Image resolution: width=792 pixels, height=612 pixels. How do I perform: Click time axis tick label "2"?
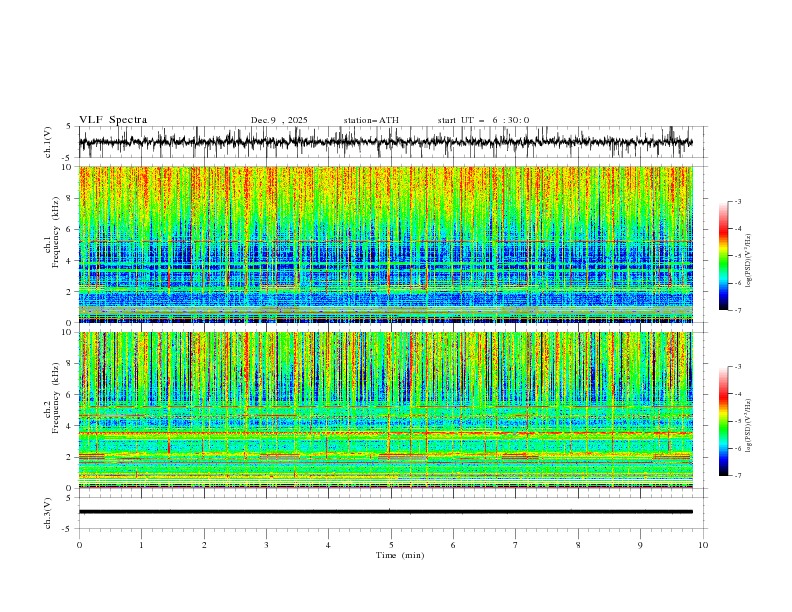pos(204,545)
